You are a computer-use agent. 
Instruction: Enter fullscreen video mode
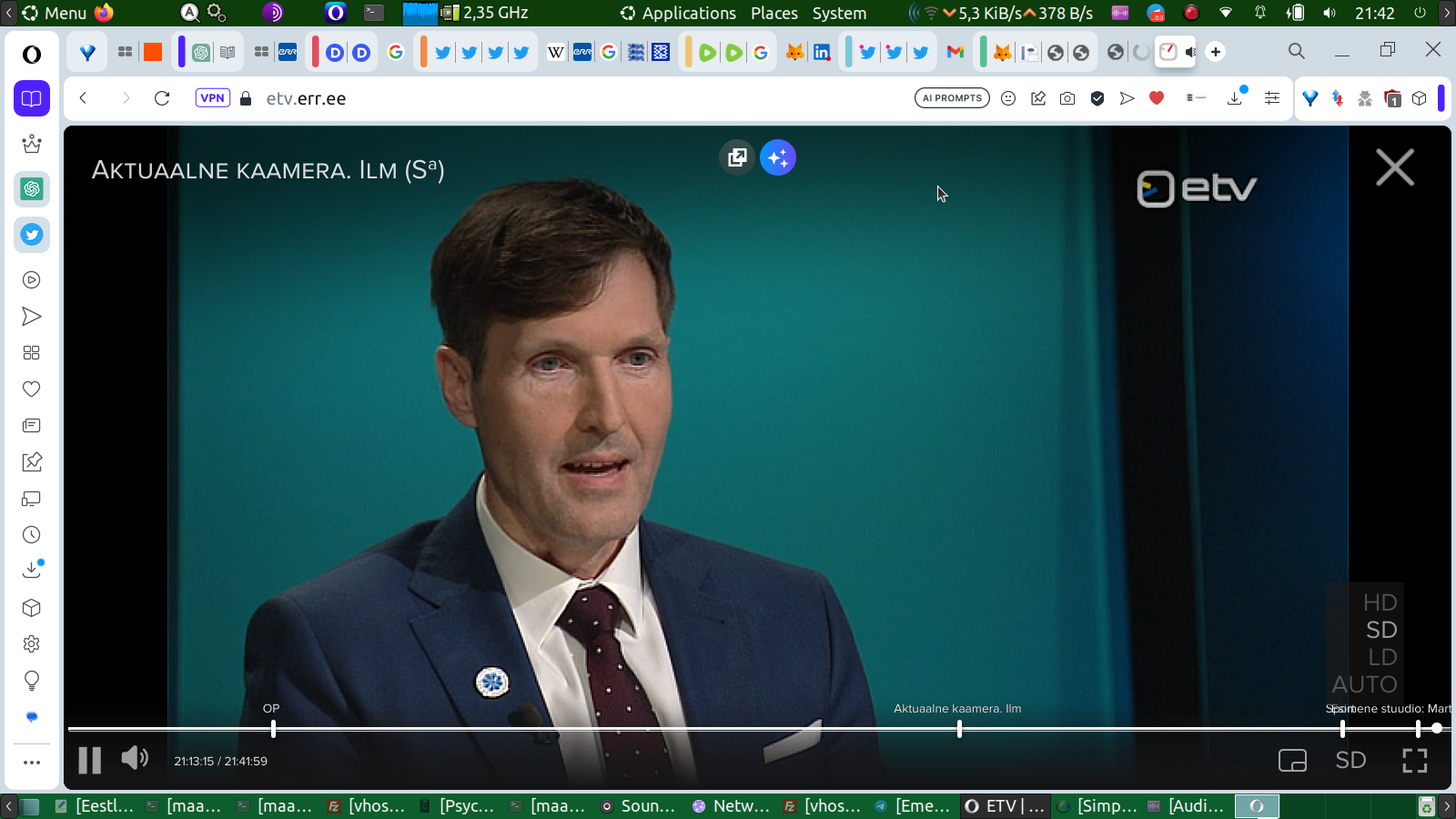click(1414, 761)
